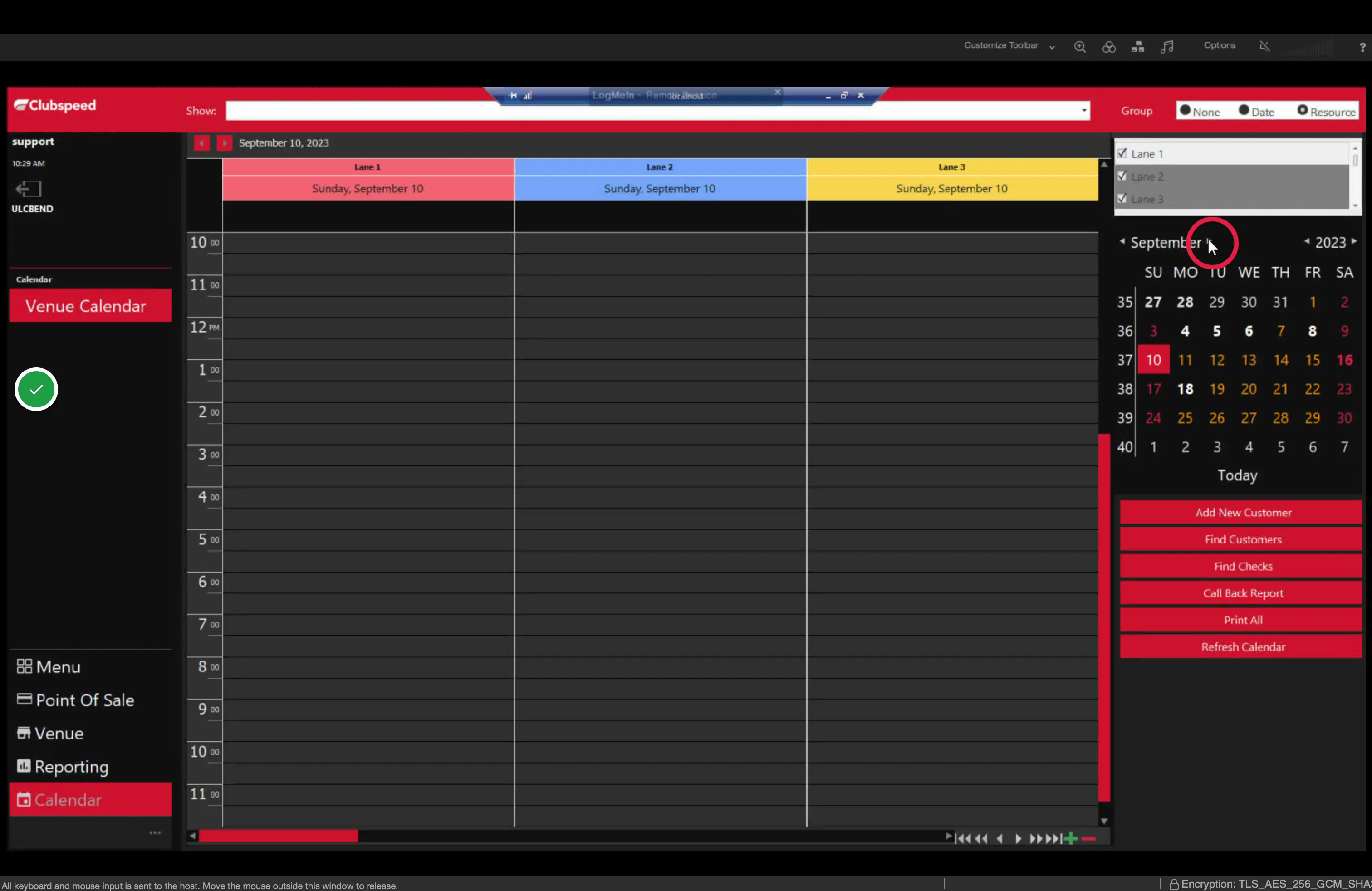Click the Add New Customer button
Screen dimensions: 1372x891
tap(1240, 512)
